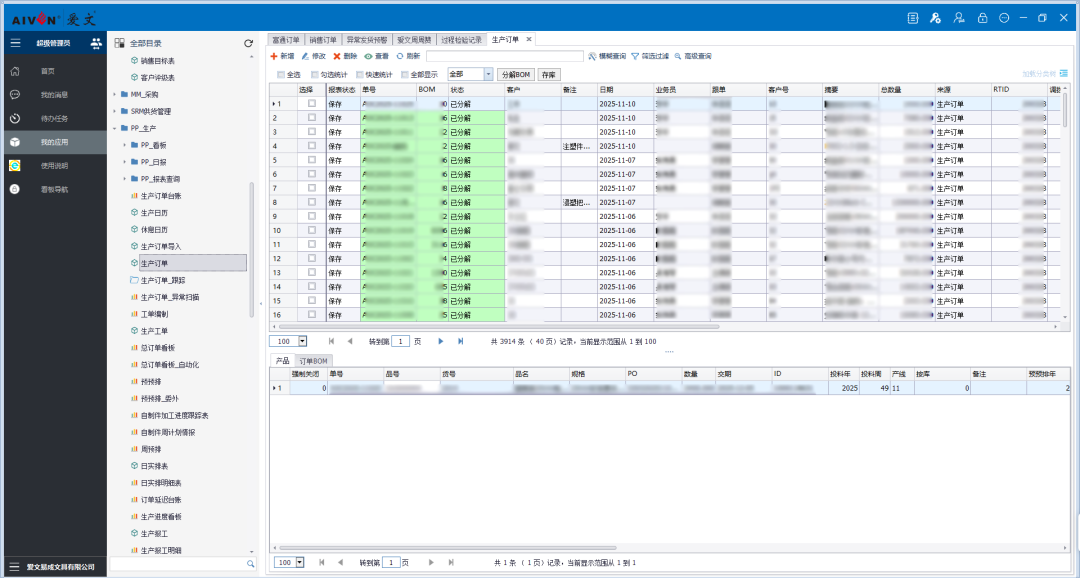Screen dimensions: 1080x578
Task: Toggle the 全部显示 checkbox
Action: [404, 74]
